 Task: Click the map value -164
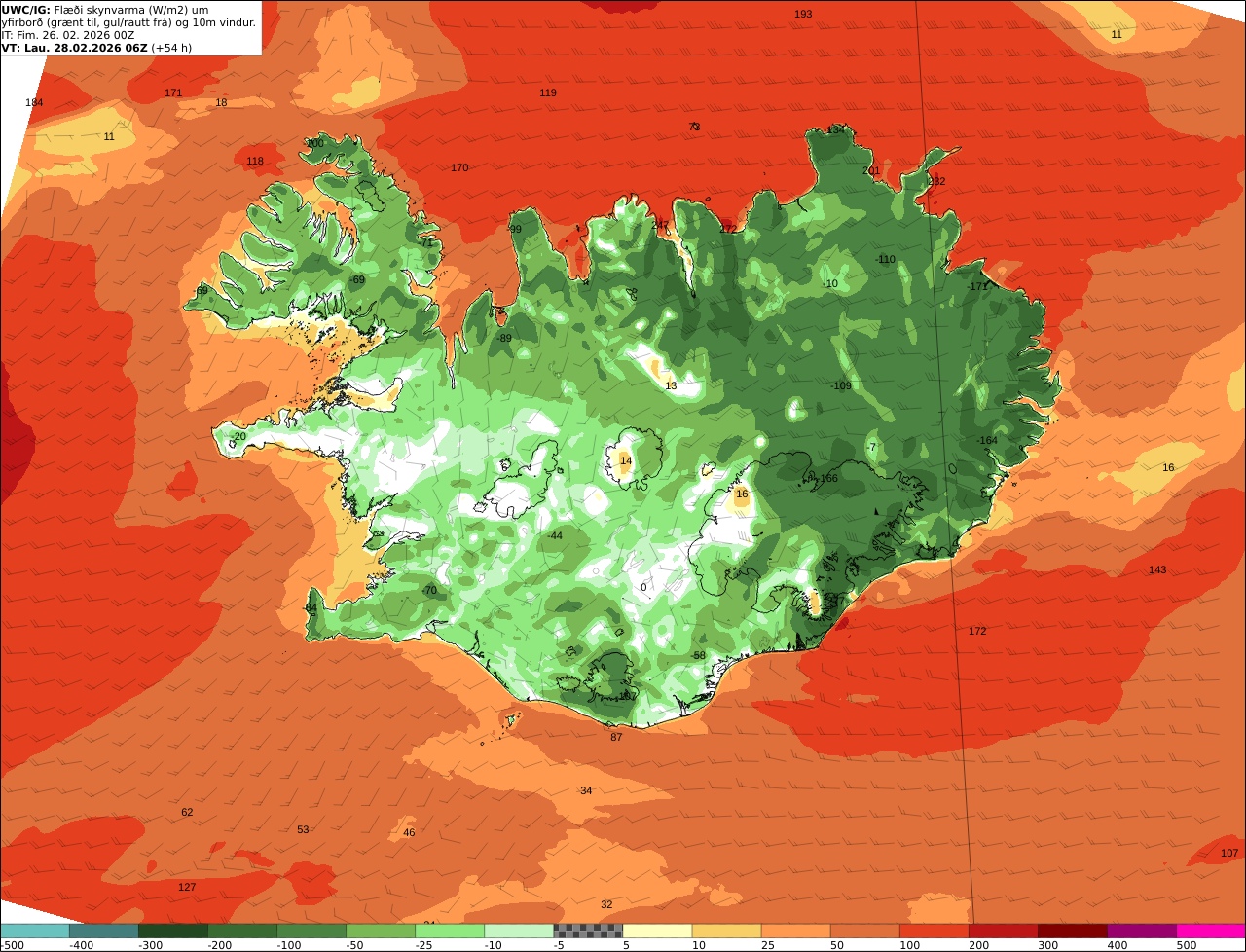[987, 440]
